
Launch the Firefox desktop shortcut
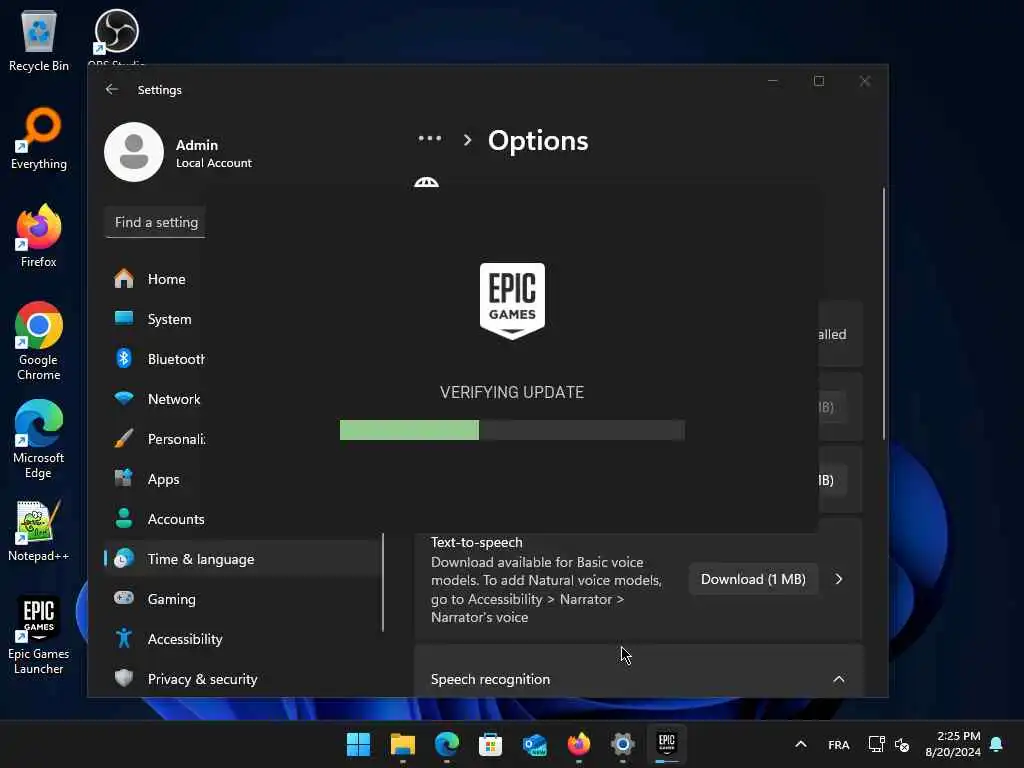pos(39,236)
